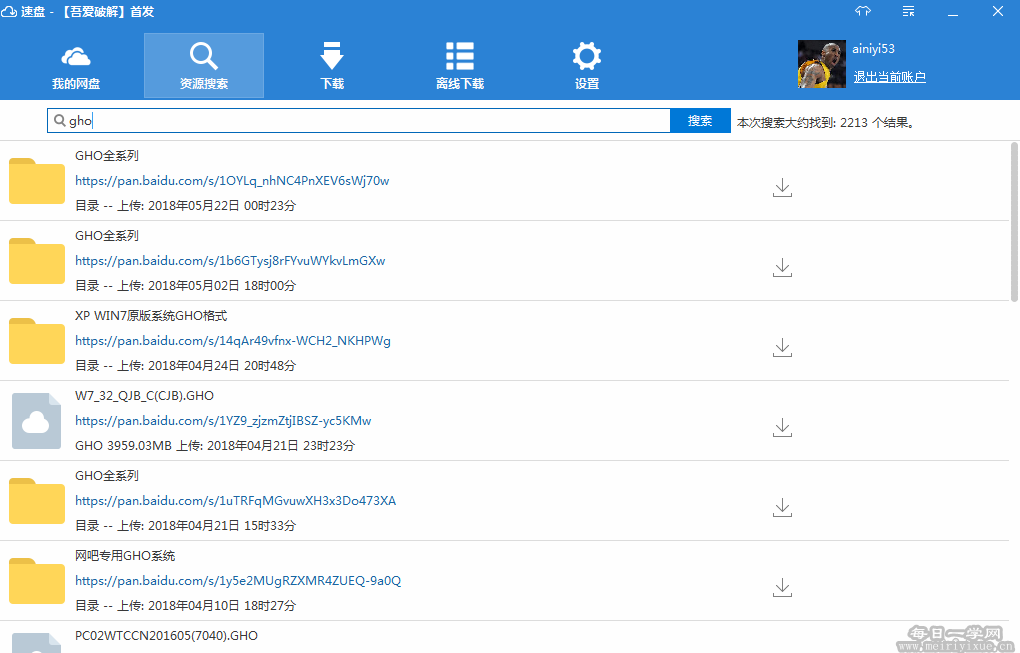Click the results list vertical scrollbar thumb

1014,222
